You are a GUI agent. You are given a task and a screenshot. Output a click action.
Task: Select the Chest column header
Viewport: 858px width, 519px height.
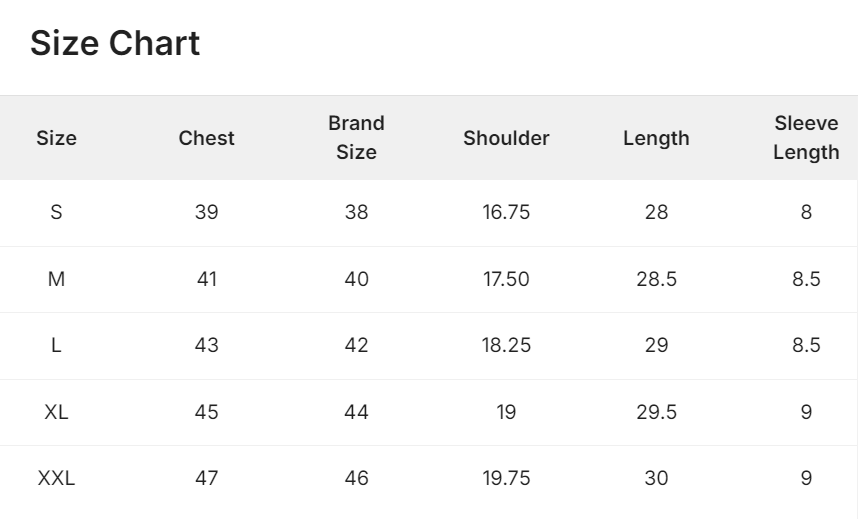[206, 138]
